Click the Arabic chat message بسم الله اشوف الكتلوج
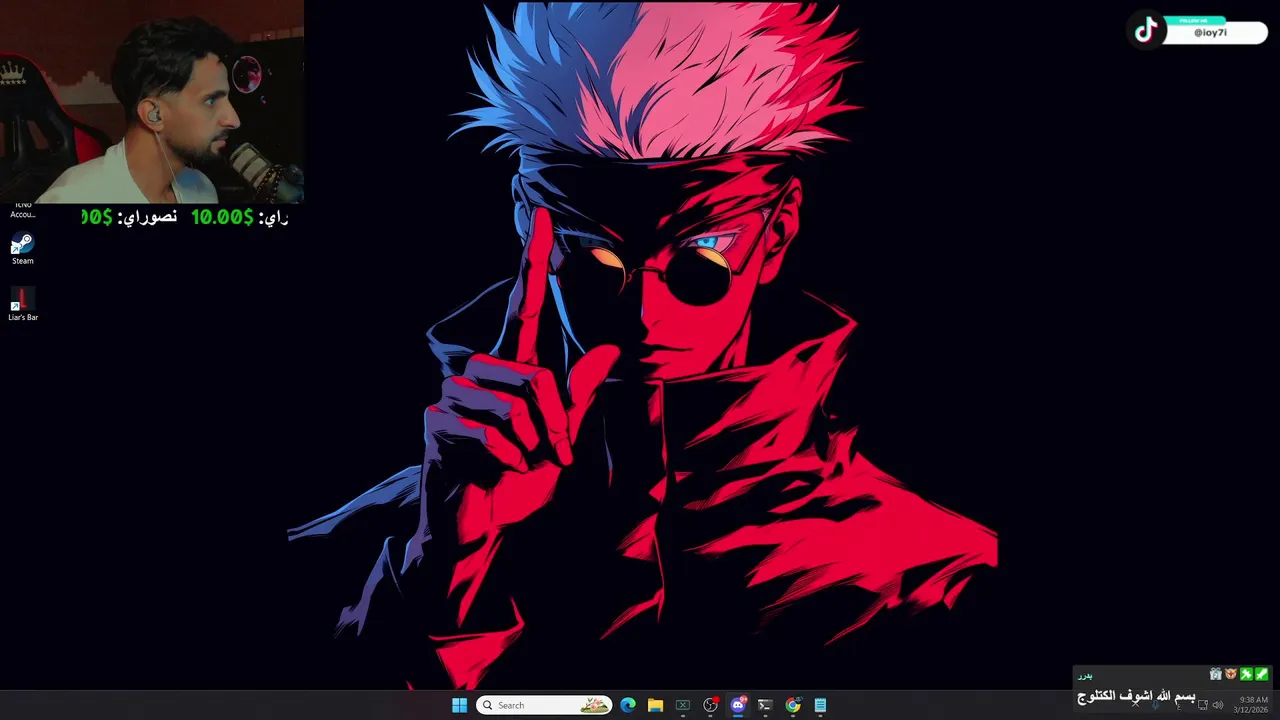This screenshot has width=1280, height=720. click(x=1136, y=696)
